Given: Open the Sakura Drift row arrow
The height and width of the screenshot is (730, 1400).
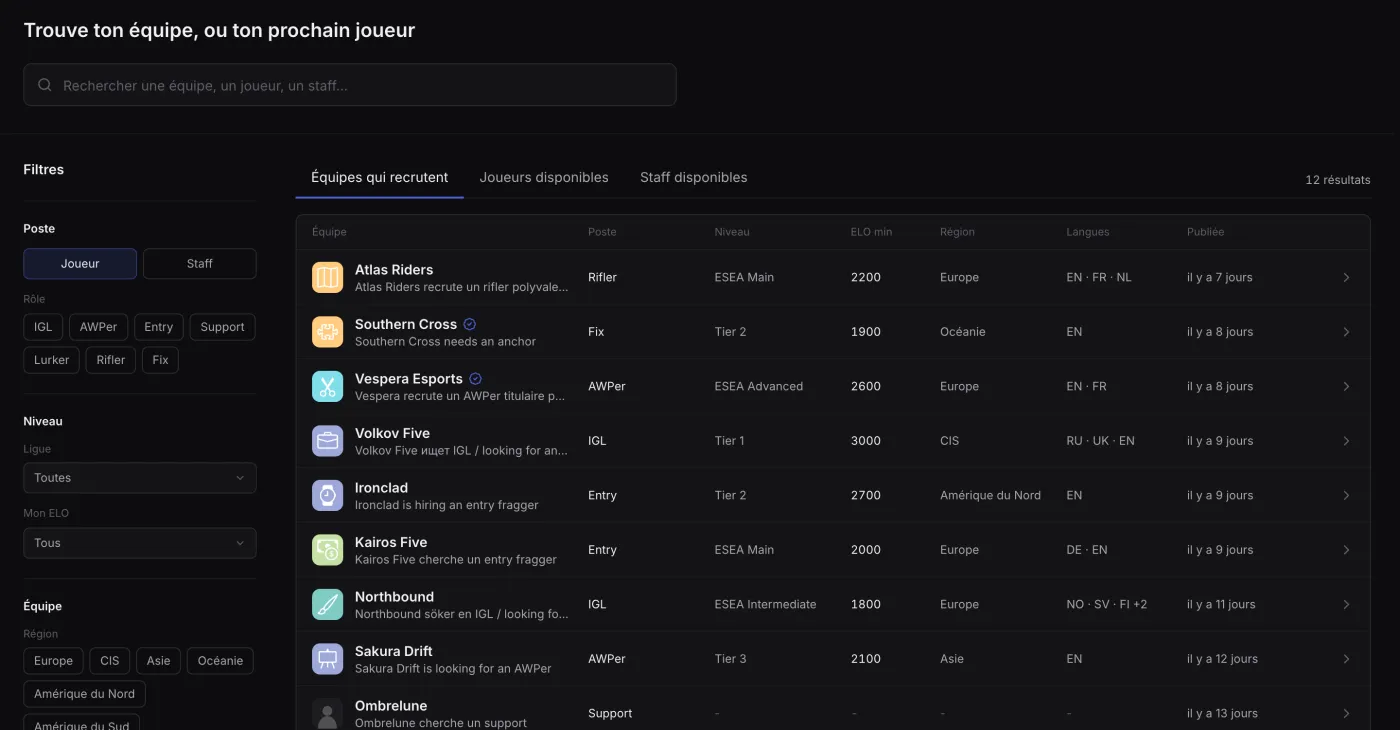Looking at the screenshot, I should click(1346, 659).
